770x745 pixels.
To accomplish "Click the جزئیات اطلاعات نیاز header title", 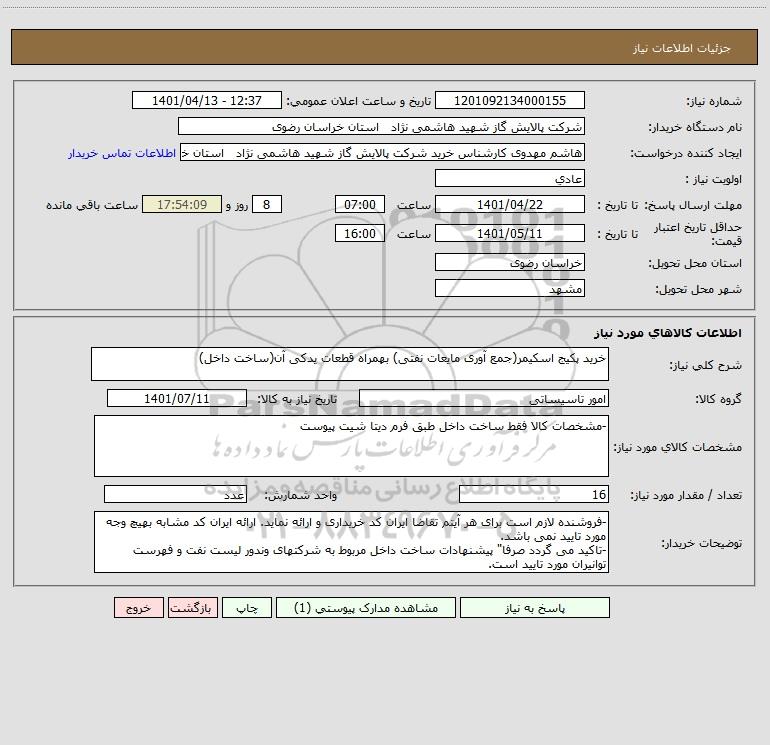I will click(x=682, y=48).
